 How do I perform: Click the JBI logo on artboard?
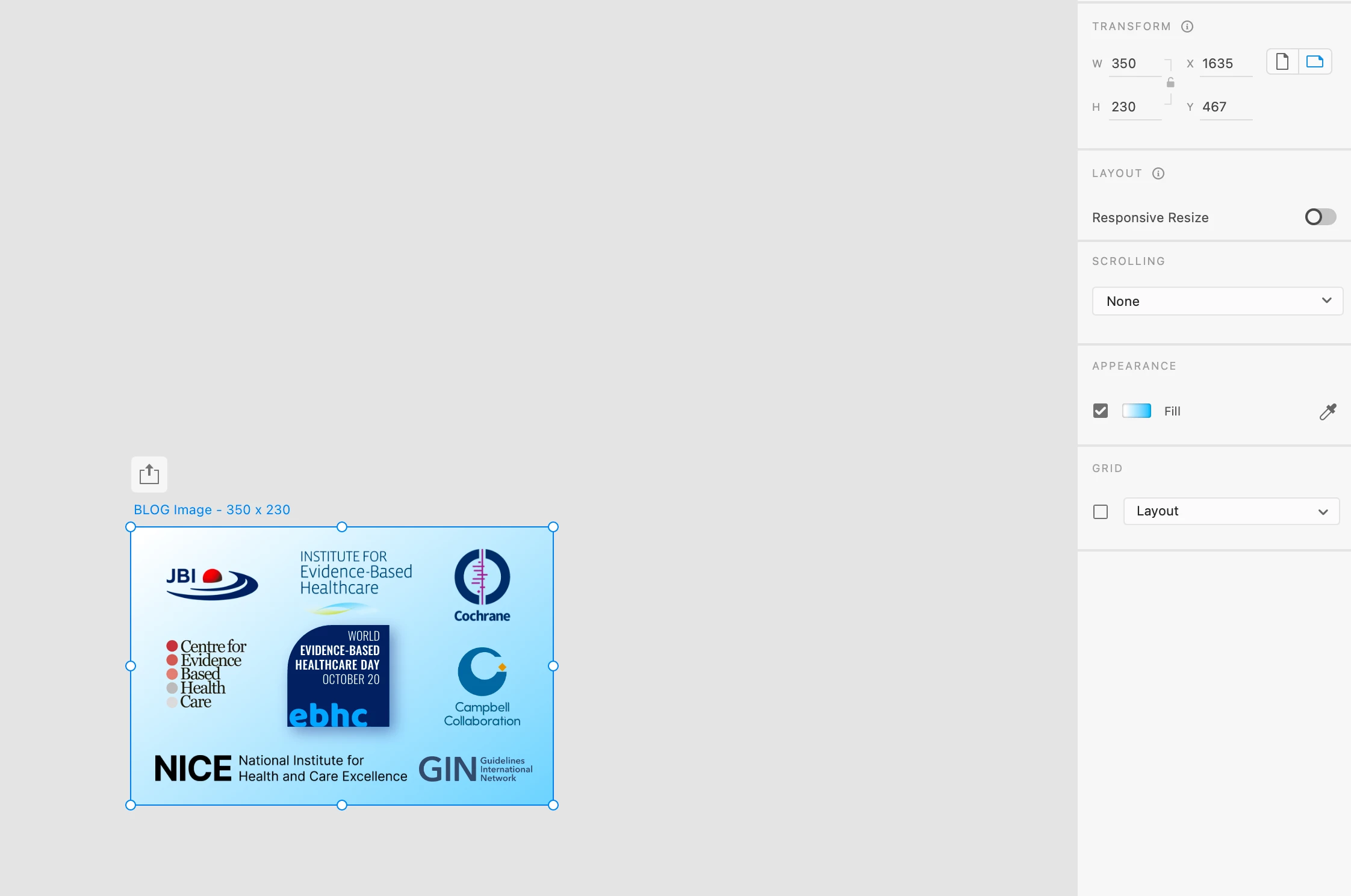[x=211, y=583]
